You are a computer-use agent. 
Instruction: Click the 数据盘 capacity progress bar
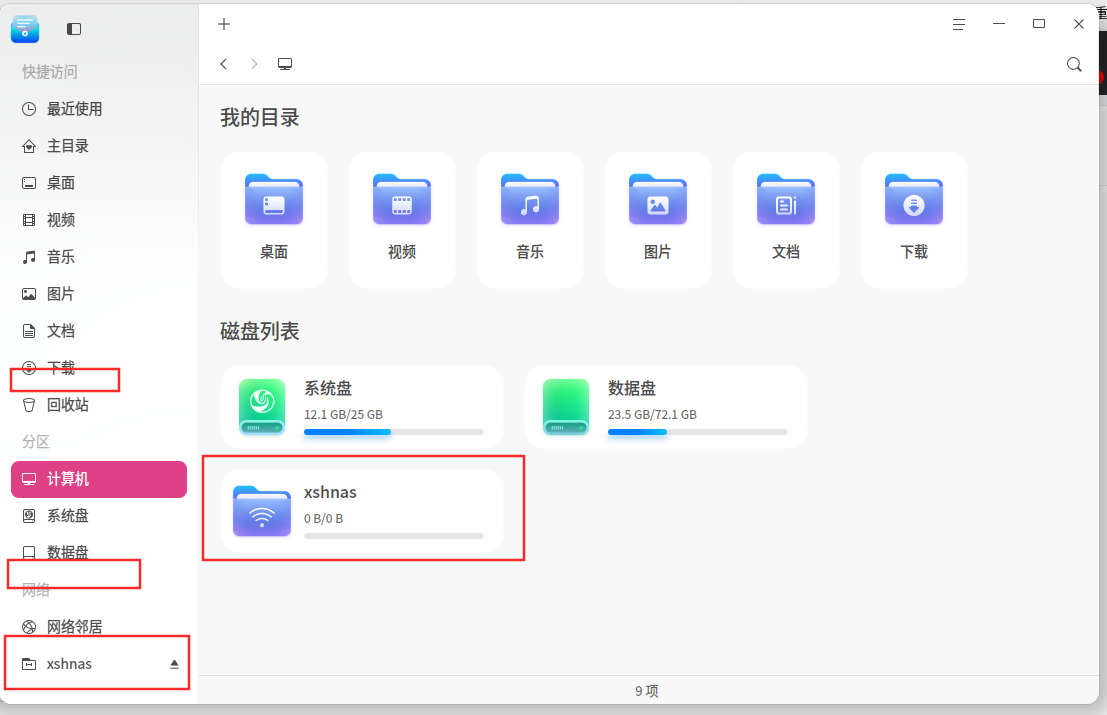click(697, 432)
